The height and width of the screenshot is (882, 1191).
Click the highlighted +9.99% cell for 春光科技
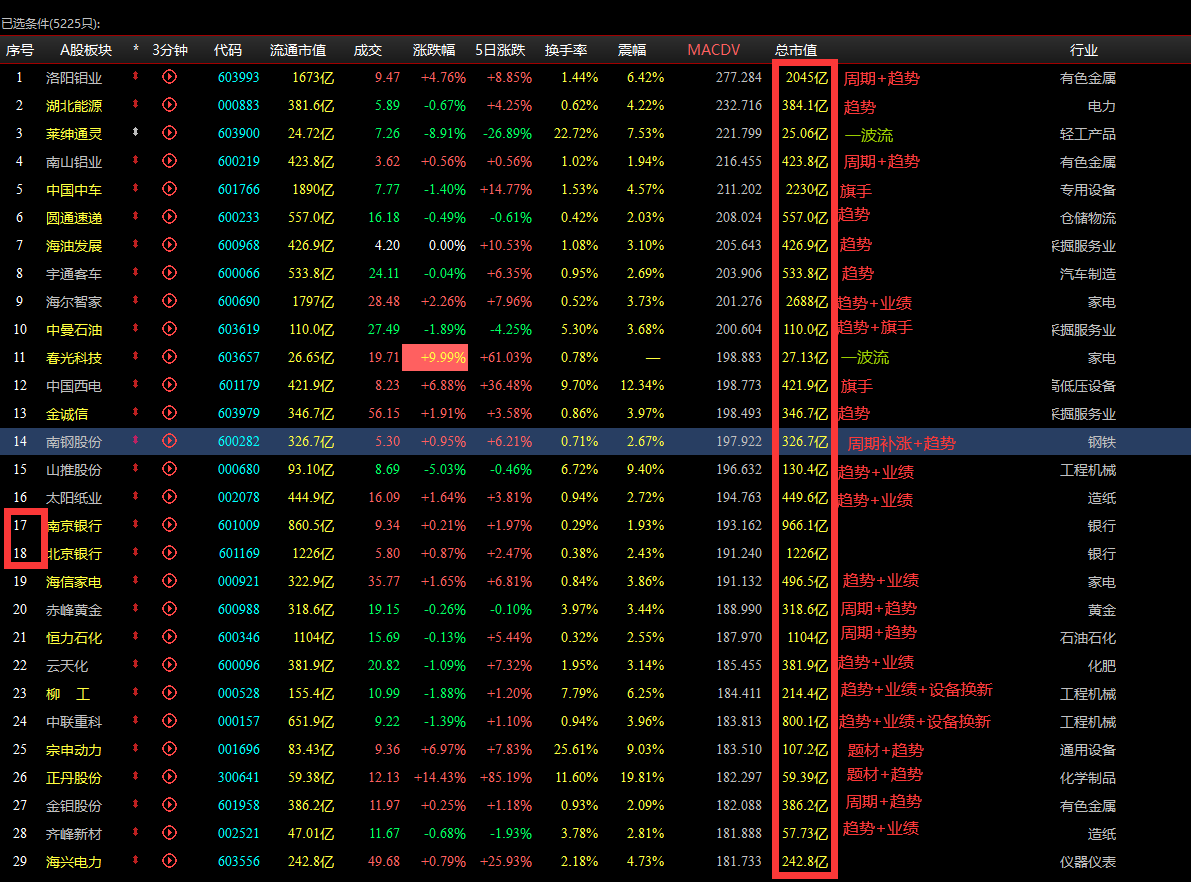coord(434,357)
